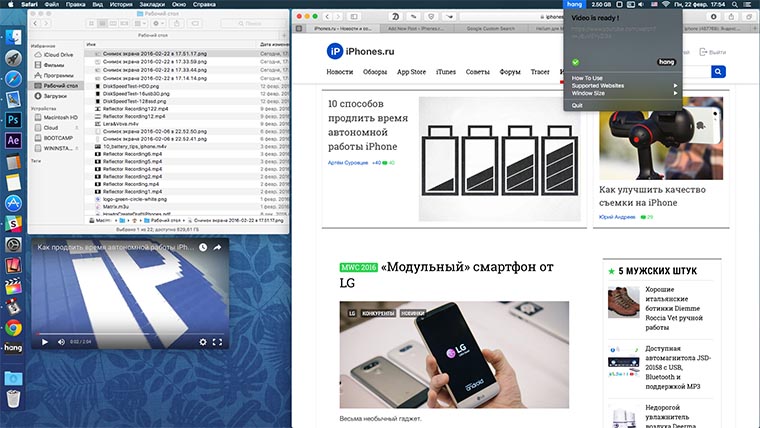Open Photoshop from the Dock

click(x=13, y=120)
